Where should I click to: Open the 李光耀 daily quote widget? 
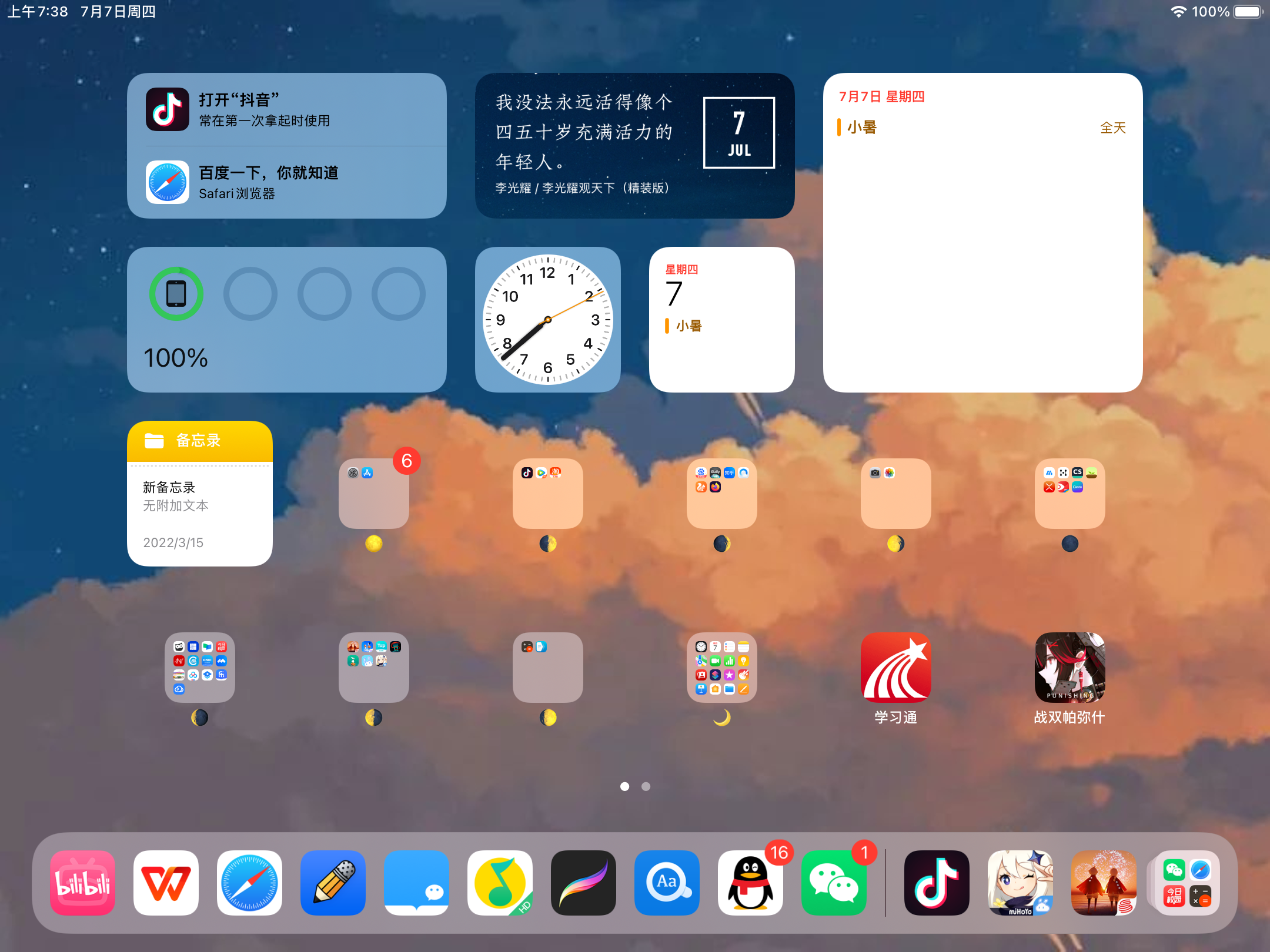(x=635, y=146)
